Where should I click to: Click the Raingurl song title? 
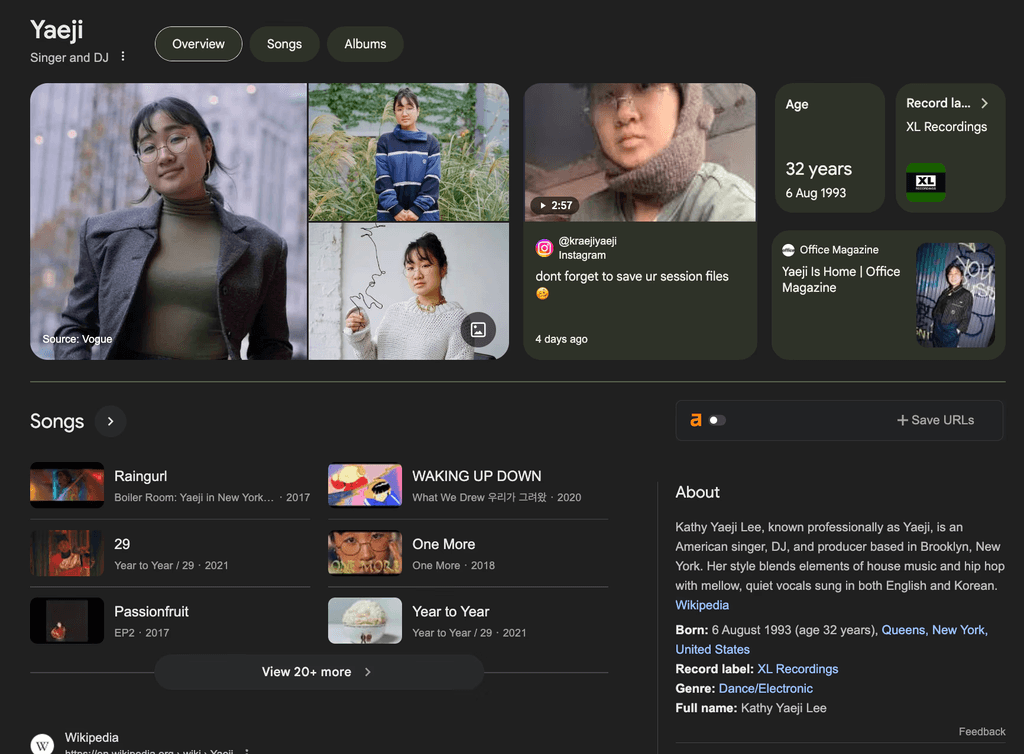pos(140,476)
